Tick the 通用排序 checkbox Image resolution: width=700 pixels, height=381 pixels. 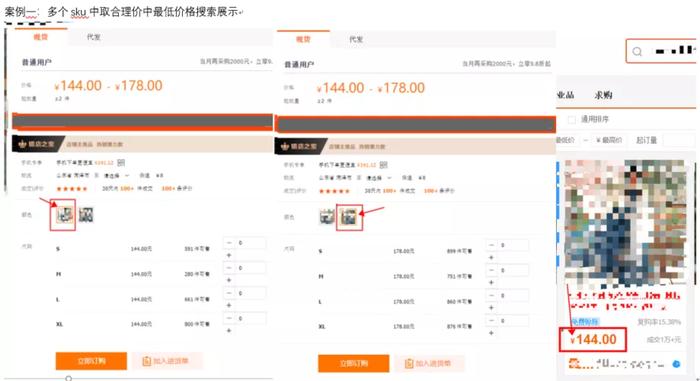pyautogui.click(x=571, y=119)
